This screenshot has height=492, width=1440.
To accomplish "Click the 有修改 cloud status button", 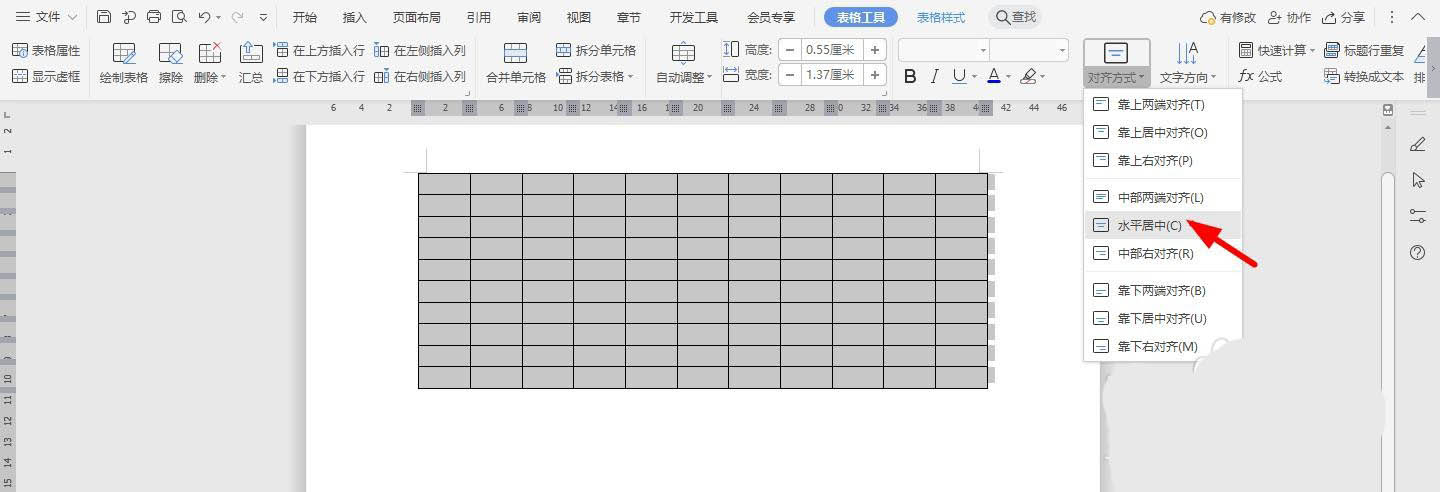I will point(1227,17).
